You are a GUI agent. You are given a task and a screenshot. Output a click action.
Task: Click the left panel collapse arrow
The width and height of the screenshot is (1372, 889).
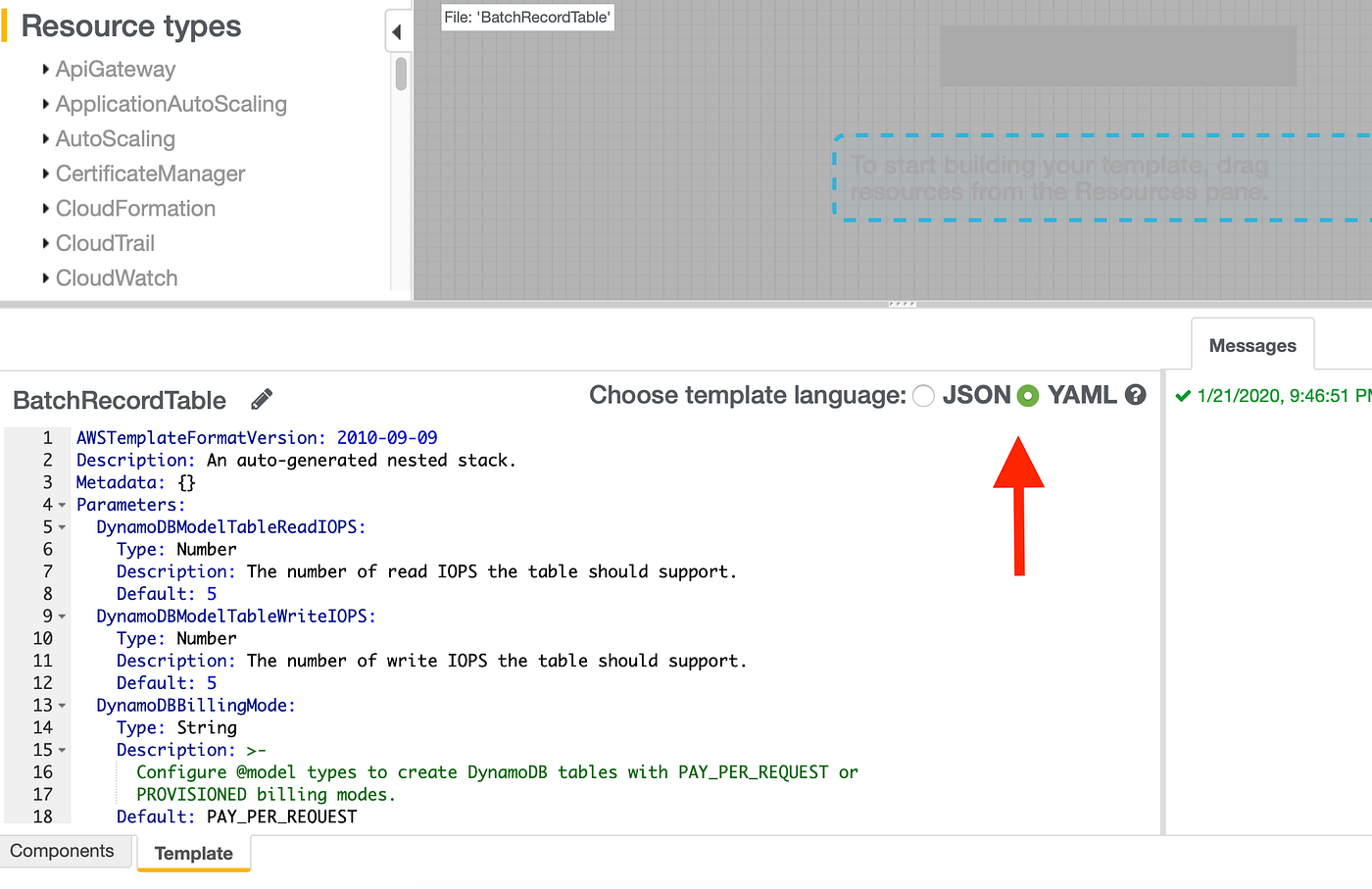click(397, 31)
